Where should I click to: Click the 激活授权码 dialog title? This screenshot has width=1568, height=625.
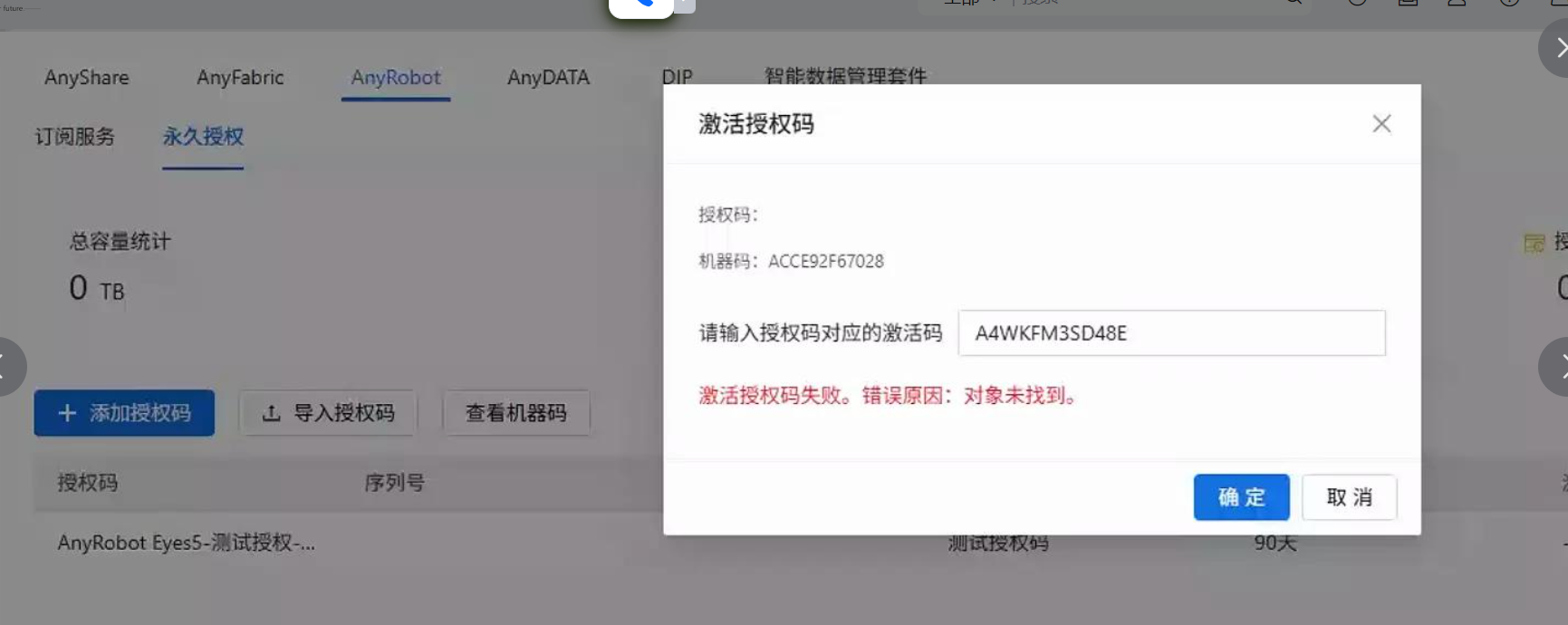click(756, 124)
